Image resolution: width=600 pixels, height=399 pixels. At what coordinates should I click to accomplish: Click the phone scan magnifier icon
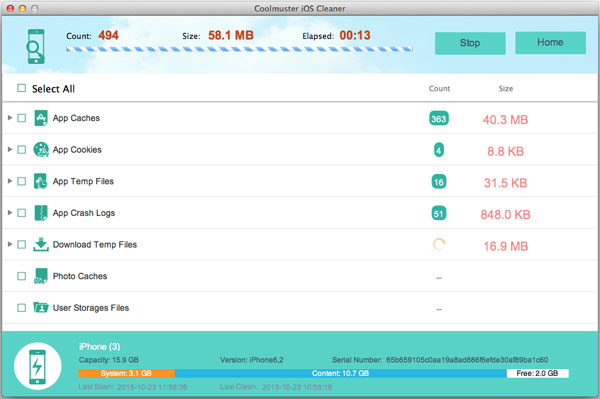coord(36,46)
